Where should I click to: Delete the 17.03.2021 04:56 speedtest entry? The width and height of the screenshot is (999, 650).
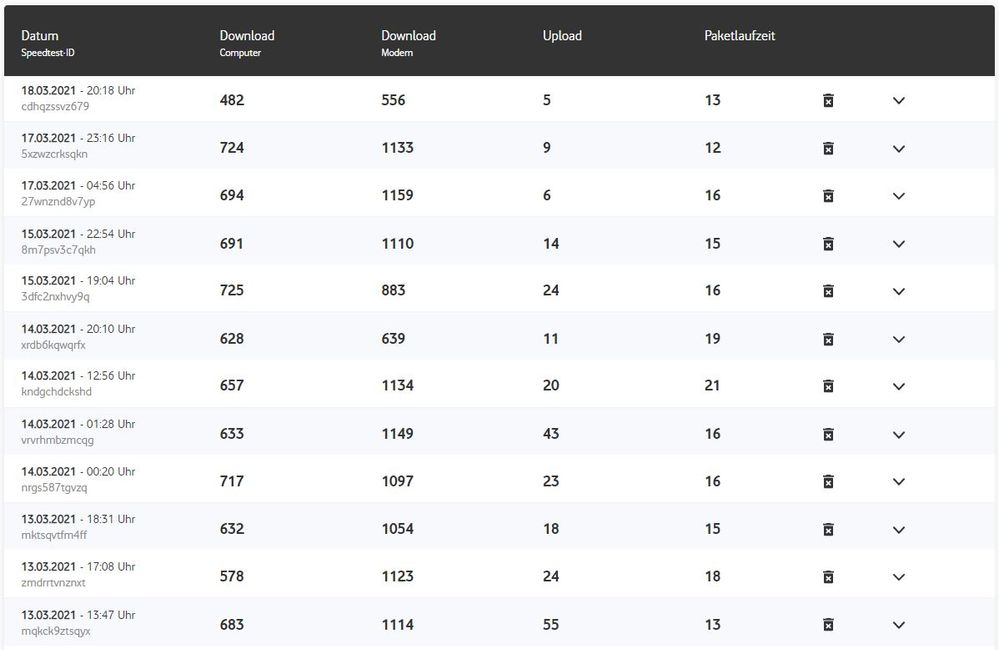point(828,196)
